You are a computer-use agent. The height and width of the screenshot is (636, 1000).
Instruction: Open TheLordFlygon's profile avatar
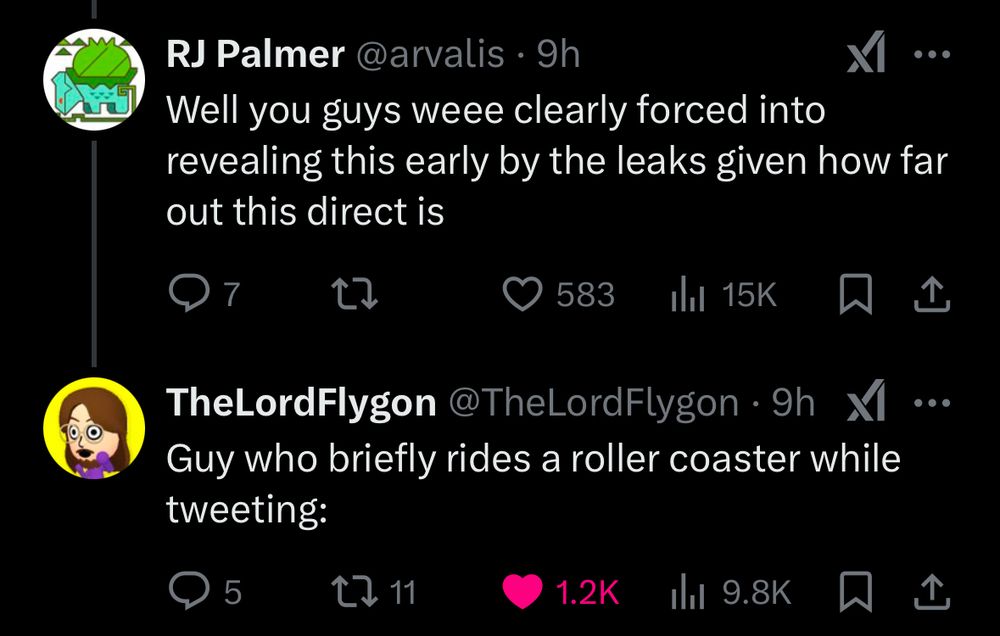pos(92,426)
